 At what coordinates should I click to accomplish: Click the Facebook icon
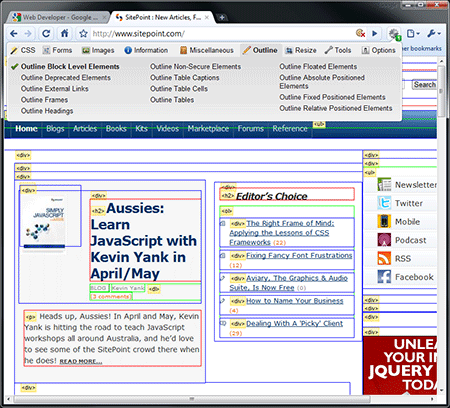pyautogui.click(x=384, y=277)
